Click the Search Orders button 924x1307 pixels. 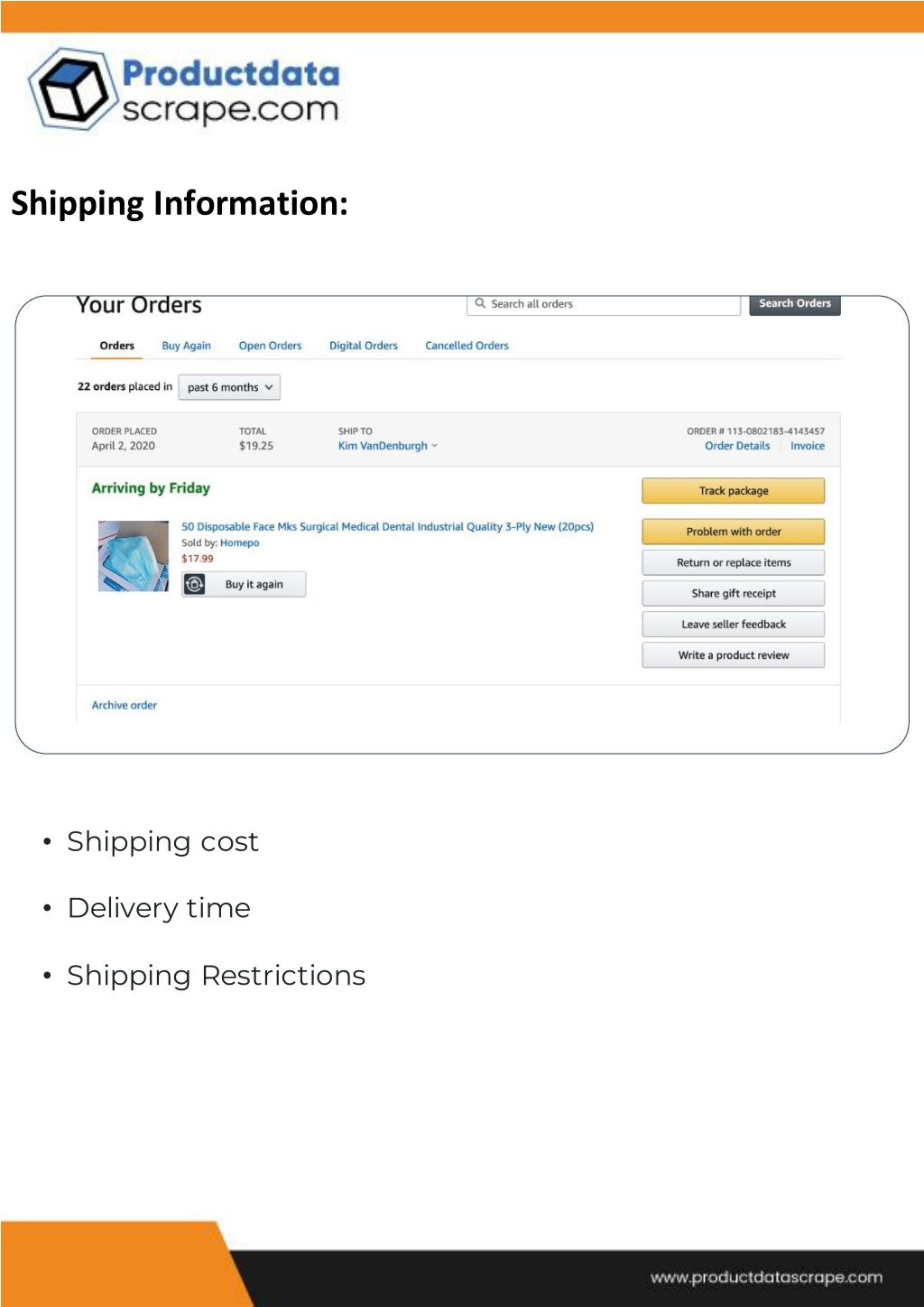795,304
